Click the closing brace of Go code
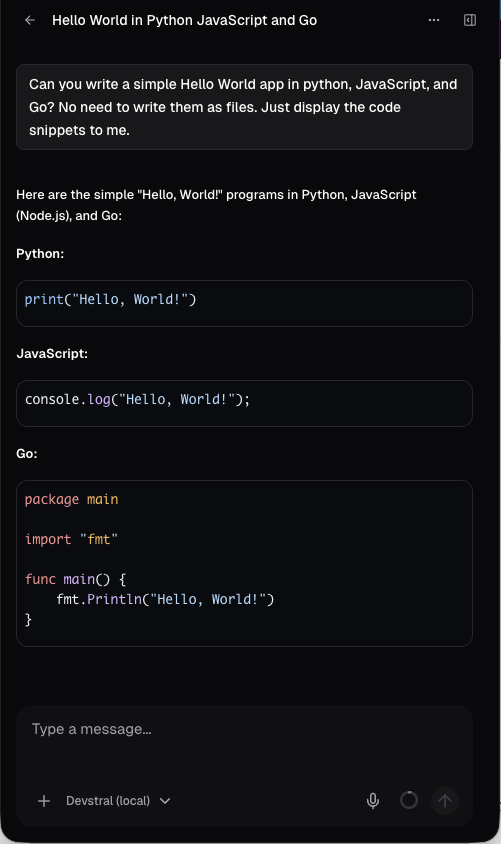This screenshot has height=844, width=501. (x=29, y=620)
